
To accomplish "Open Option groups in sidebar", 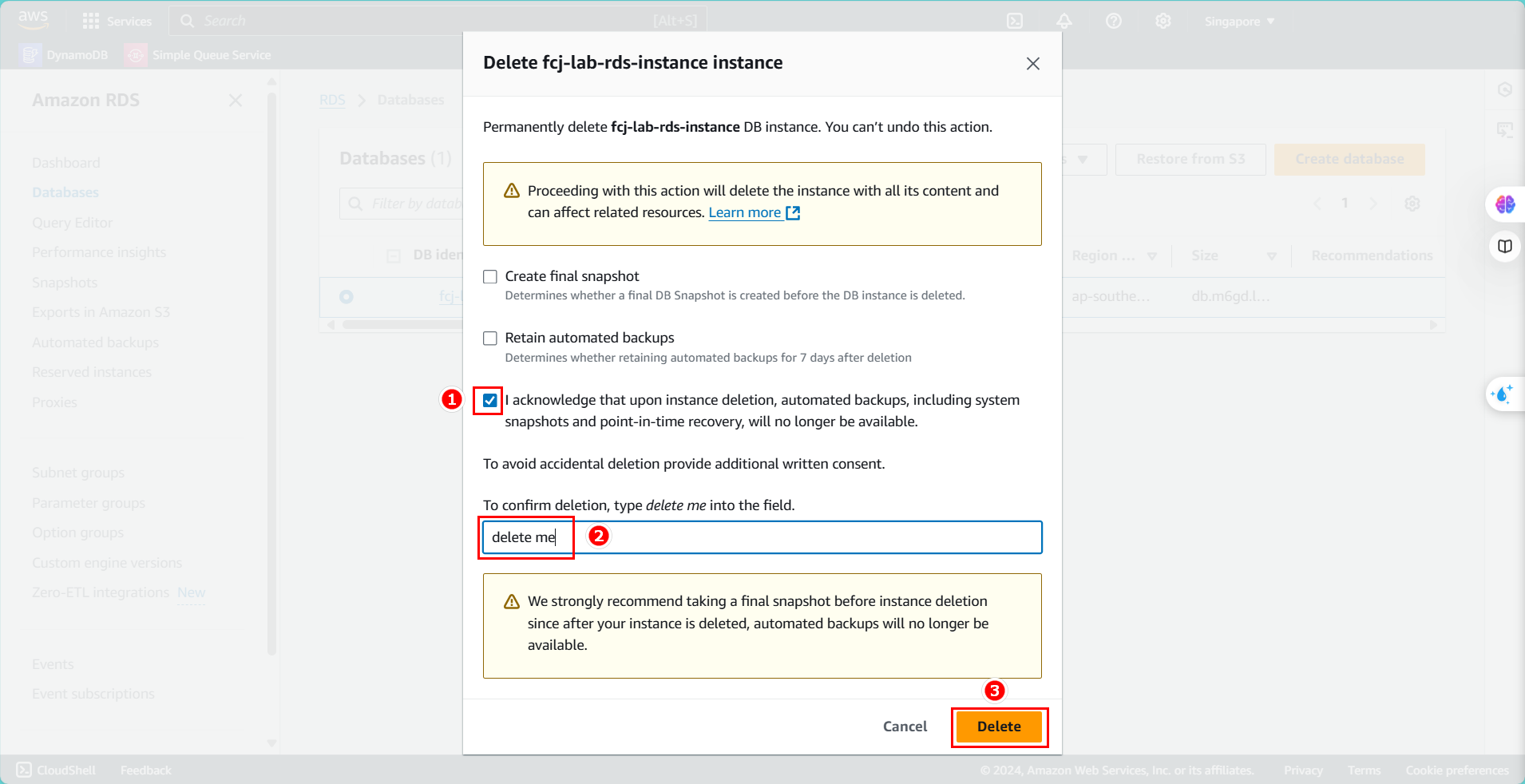I will (77, 533).
